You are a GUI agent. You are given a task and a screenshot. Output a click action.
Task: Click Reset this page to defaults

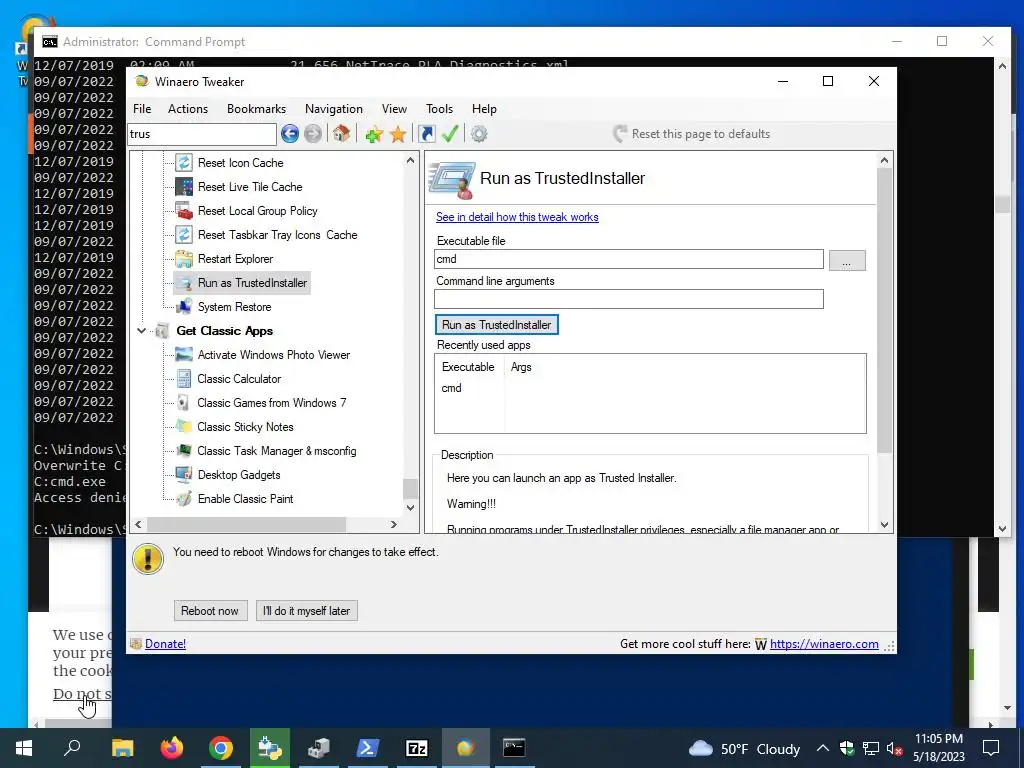pyautogui.click(x=692, y=134)
